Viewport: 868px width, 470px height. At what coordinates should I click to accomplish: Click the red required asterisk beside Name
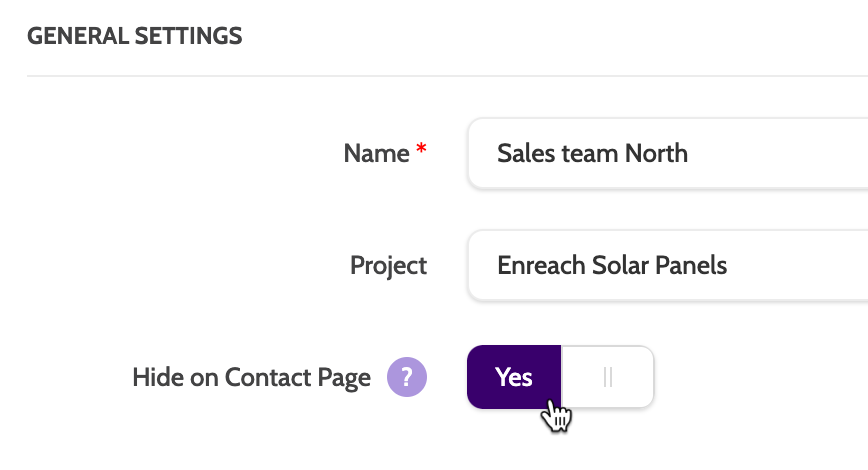pos(421,151)
